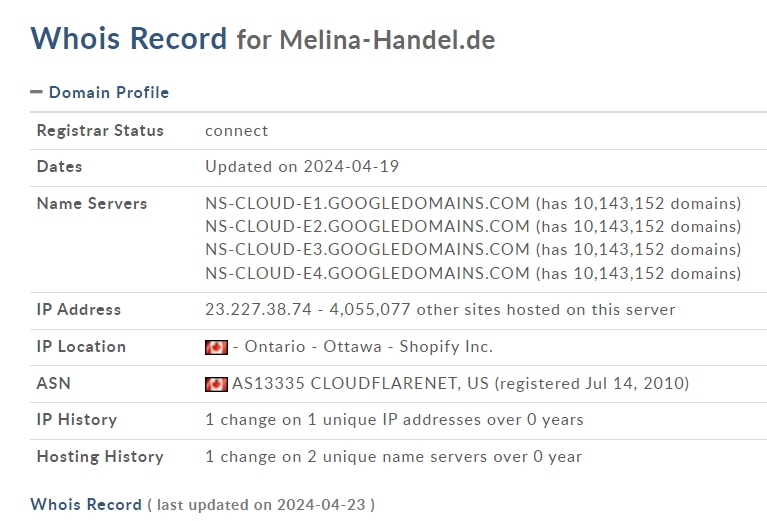Click IP address 23.227.38.74
Screen dimensions: 767x521
[x=258, y=310]
